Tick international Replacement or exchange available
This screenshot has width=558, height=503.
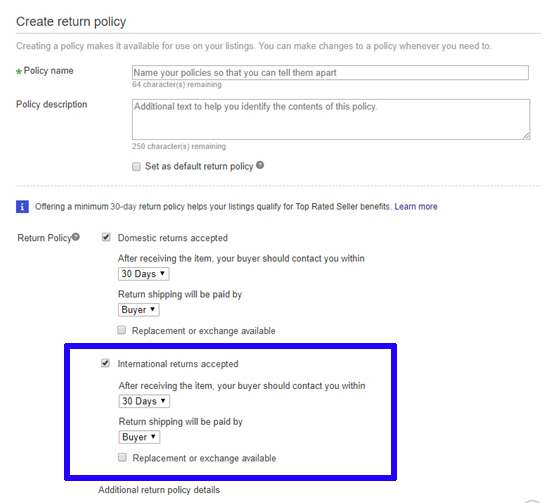coord(122,457)
